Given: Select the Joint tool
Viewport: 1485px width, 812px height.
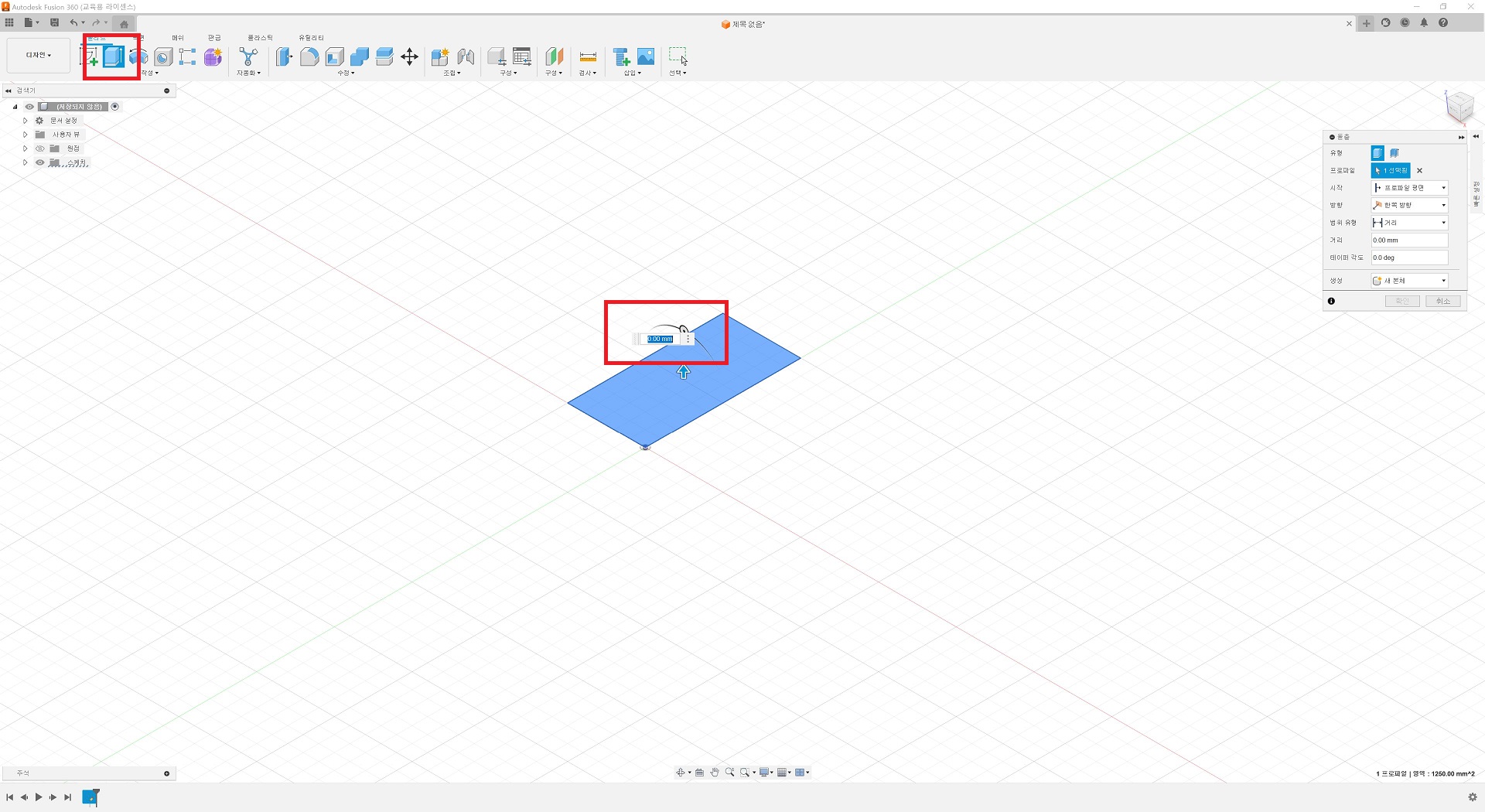Looking at the screenshot, I should (466, 56).
